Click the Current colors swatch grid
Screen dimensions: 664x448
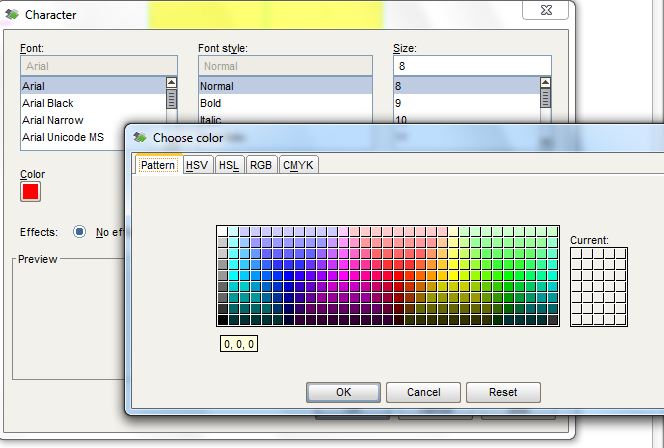[x=599, y=287]
